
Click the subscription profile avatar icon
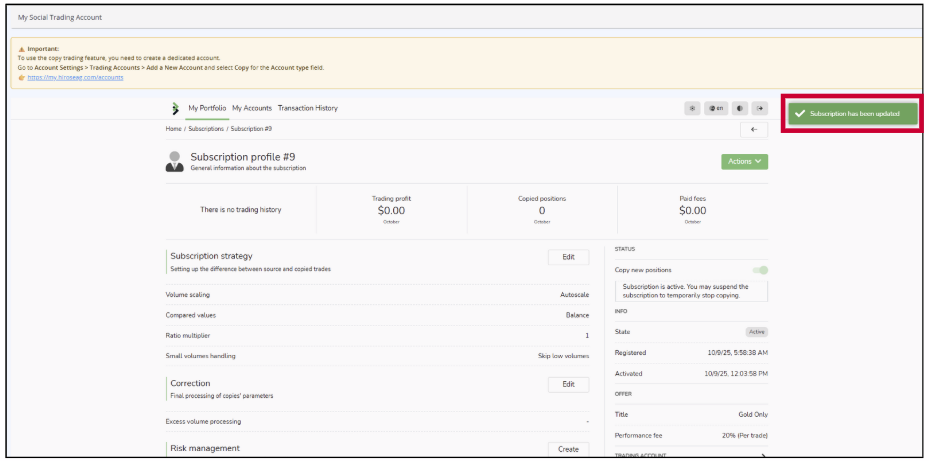(175, 161)
